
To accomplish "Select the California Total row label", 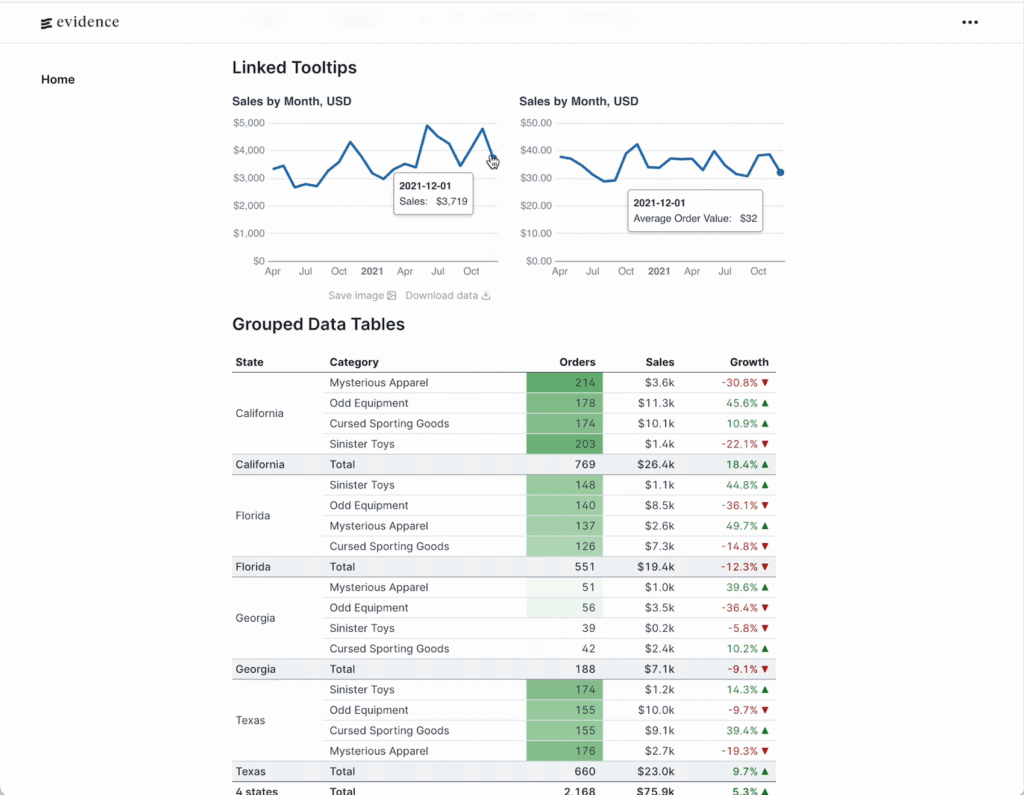I will pyautogui.click(x=260, y=465).
